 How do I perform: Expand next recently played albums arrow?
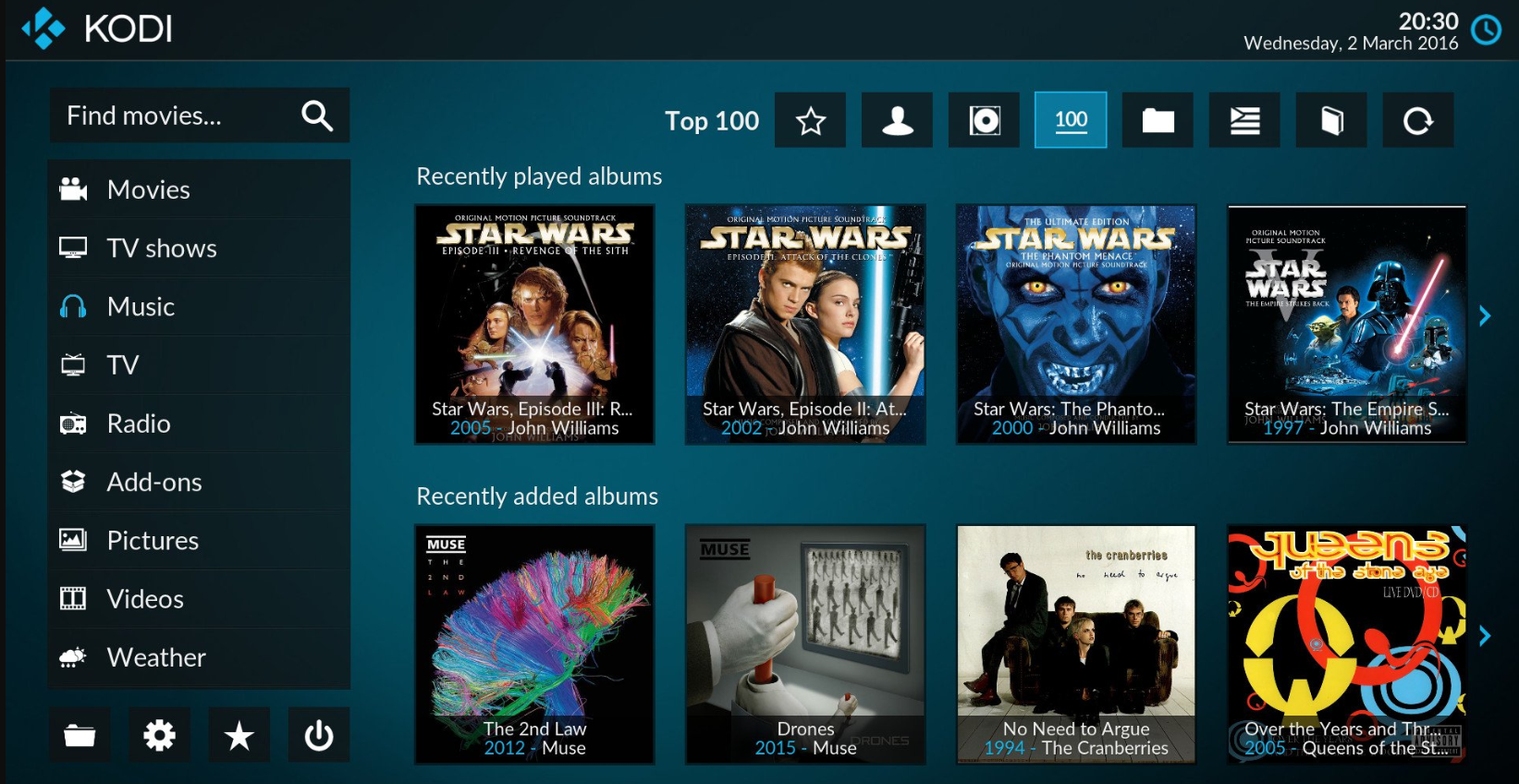click(x=1485, y=316)
